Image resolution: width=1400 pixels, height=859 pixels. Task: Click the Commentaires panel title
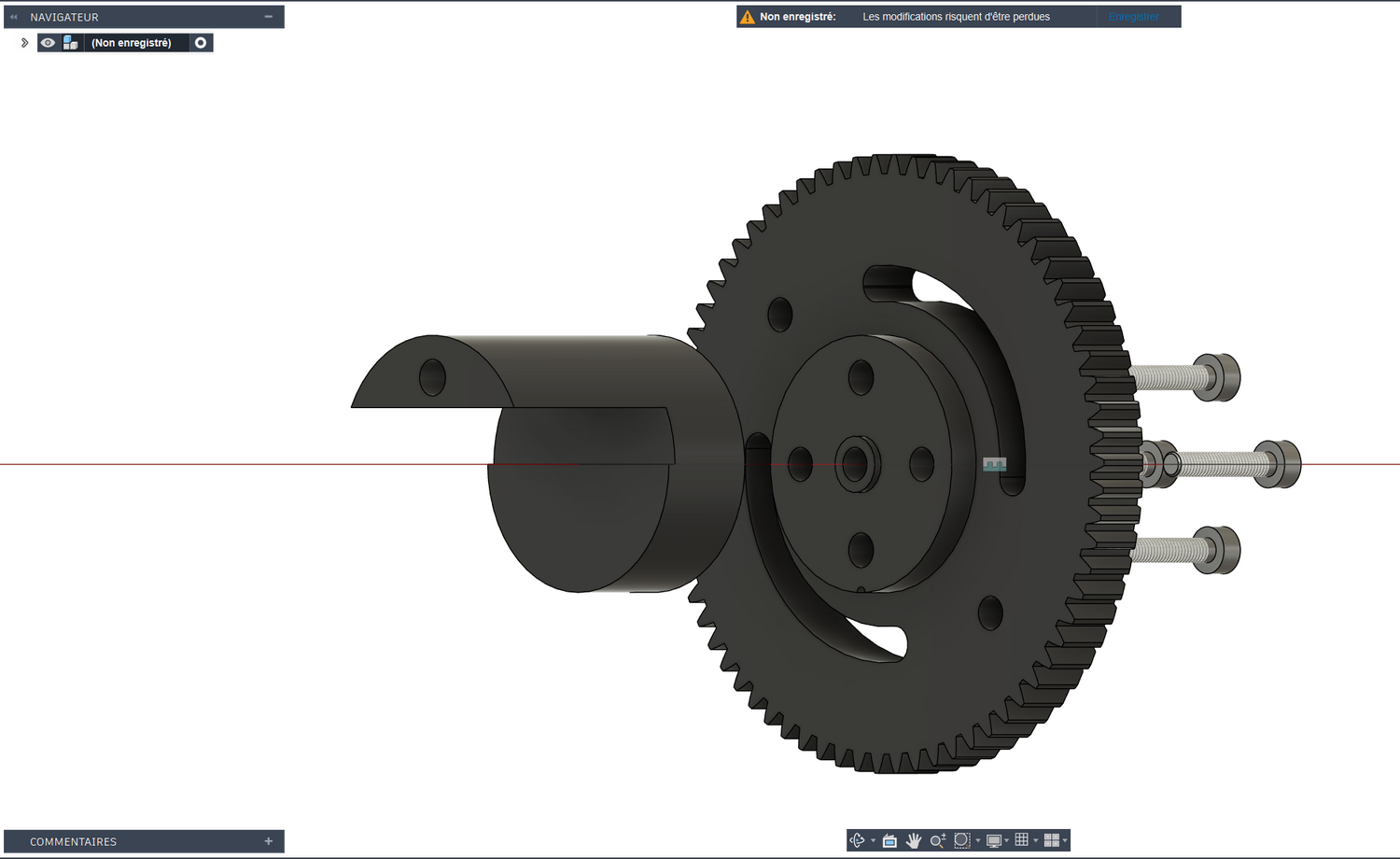(73, 841)
